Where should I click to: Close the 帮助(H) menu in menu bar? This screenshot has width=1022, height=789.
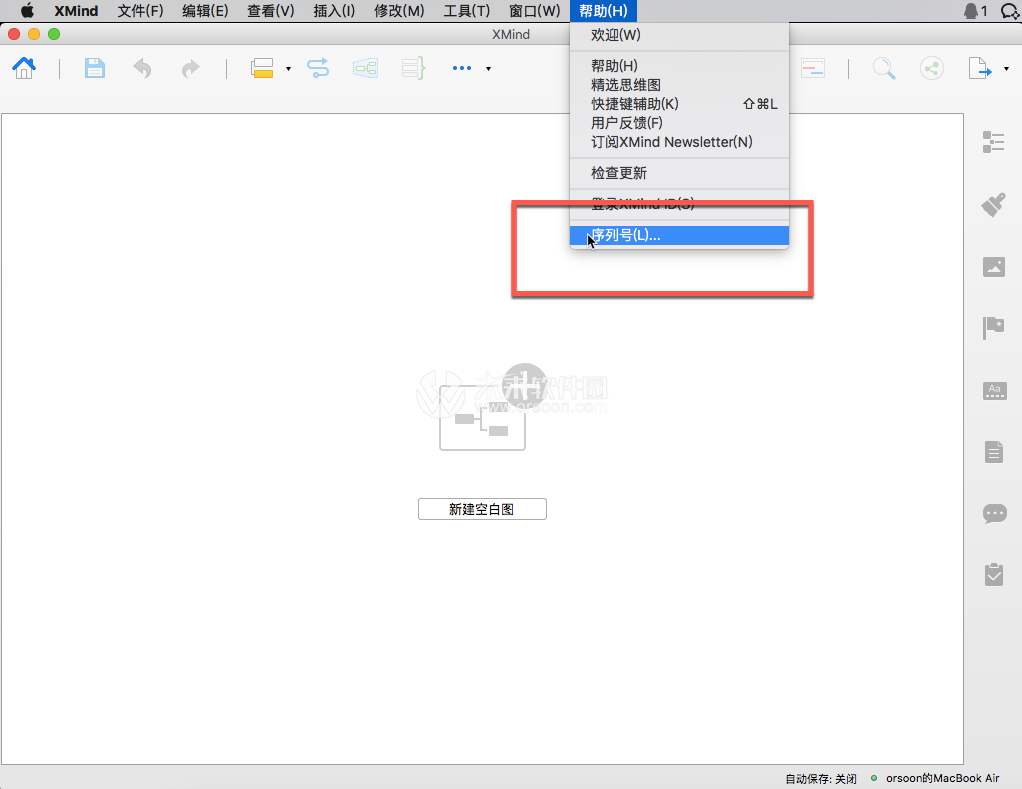[603, 11]
